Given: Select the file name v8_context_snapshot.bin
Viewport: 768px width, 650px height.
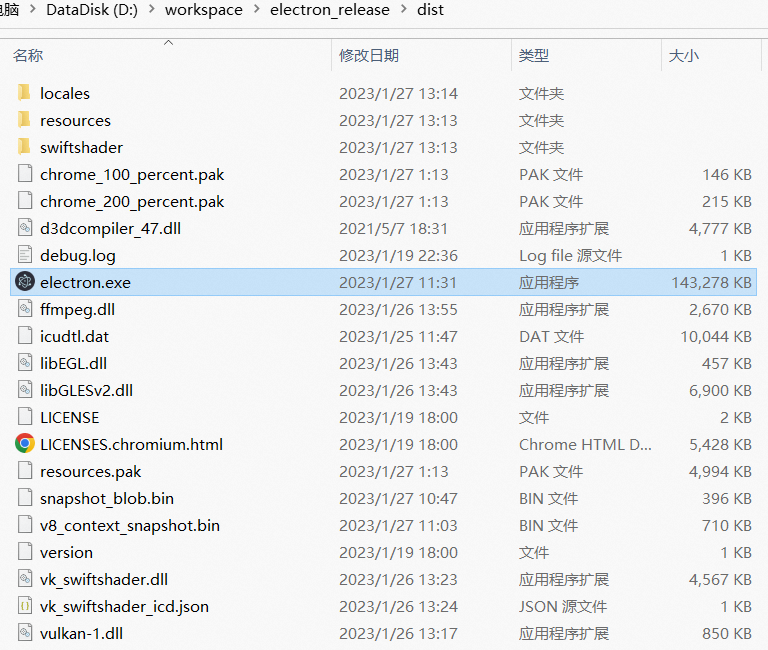Looking at the screenshot, I should click(x=130, y=526).
